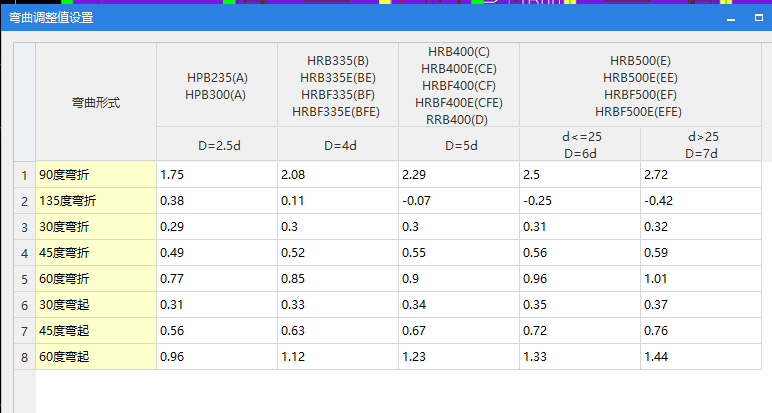
Task: Select the 45度弯折 row label
Action: point(96,253)
